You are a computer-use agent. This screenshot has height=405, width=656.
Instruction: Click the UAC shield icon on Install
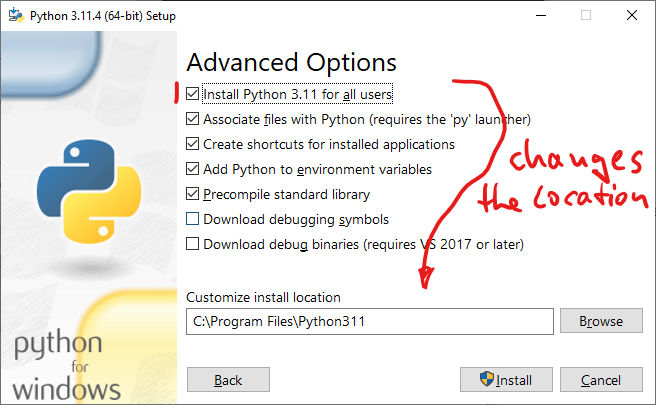[488, 380]
